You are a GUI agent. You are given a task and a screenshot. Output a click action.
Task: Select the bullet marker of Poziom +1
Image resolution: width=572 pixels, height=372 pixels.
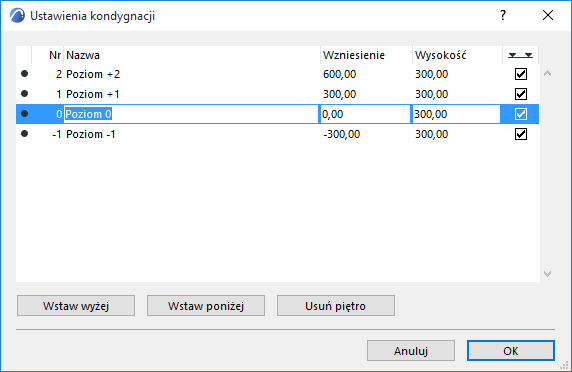(24, 94)
